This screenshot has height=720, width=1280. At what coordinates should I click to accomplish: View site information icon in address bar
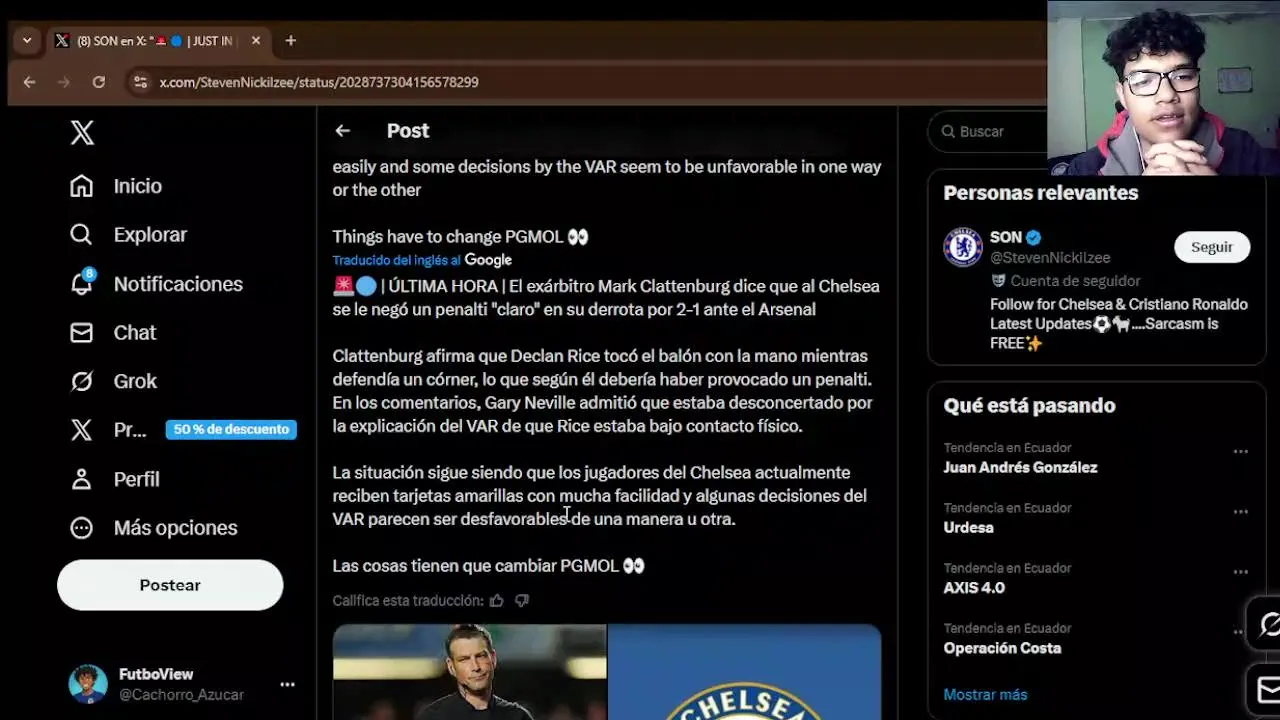coord(141,82)
